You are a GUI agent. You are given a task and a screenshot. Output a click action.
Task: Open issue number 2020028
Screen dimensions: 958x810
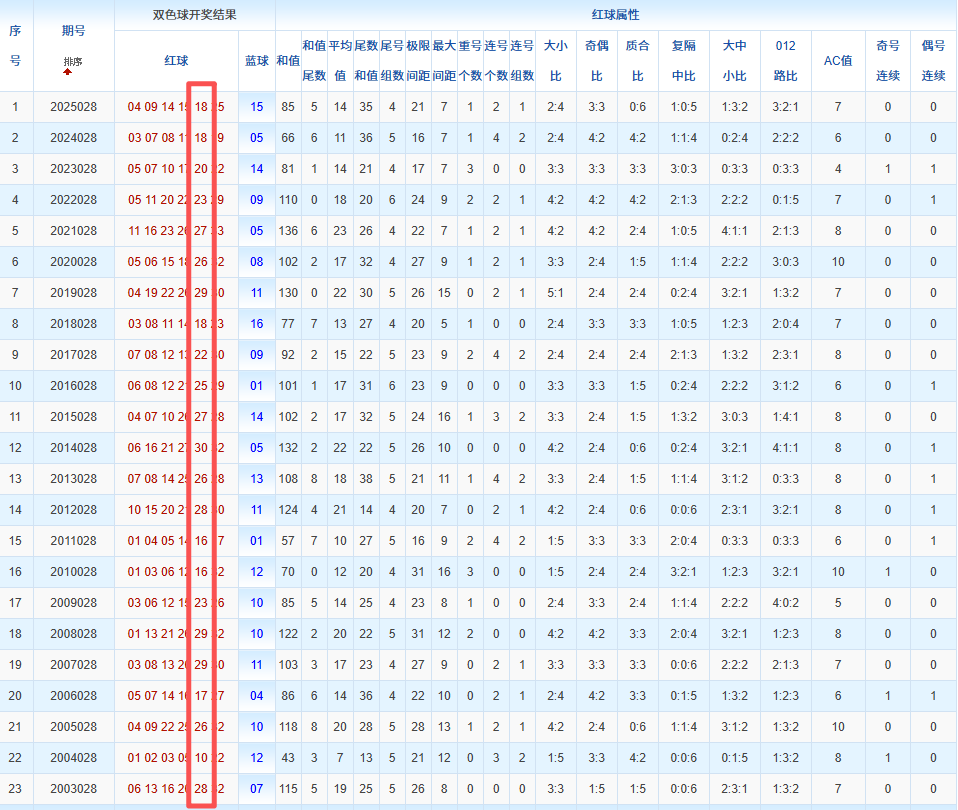(x=73, y=262)
